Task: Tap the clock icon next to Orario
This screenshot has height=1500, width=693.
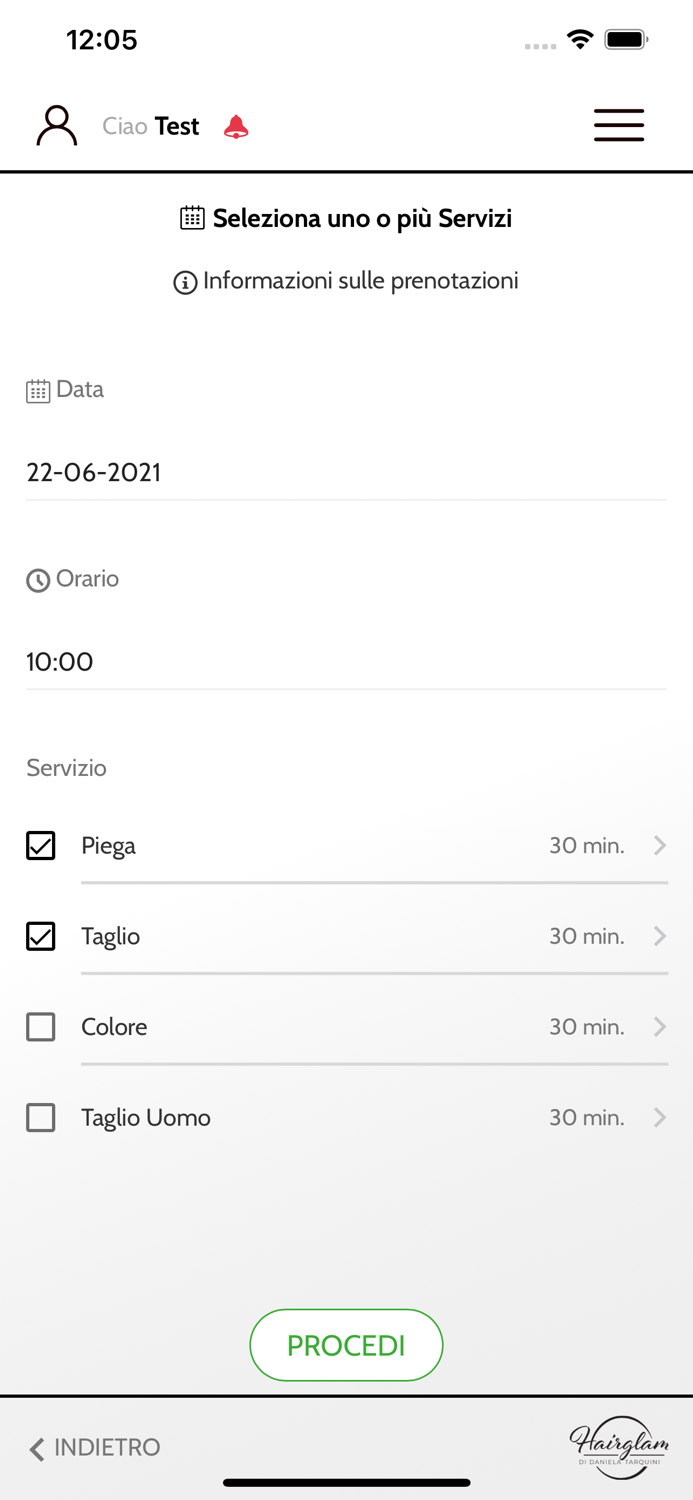Action: point(38,580)
